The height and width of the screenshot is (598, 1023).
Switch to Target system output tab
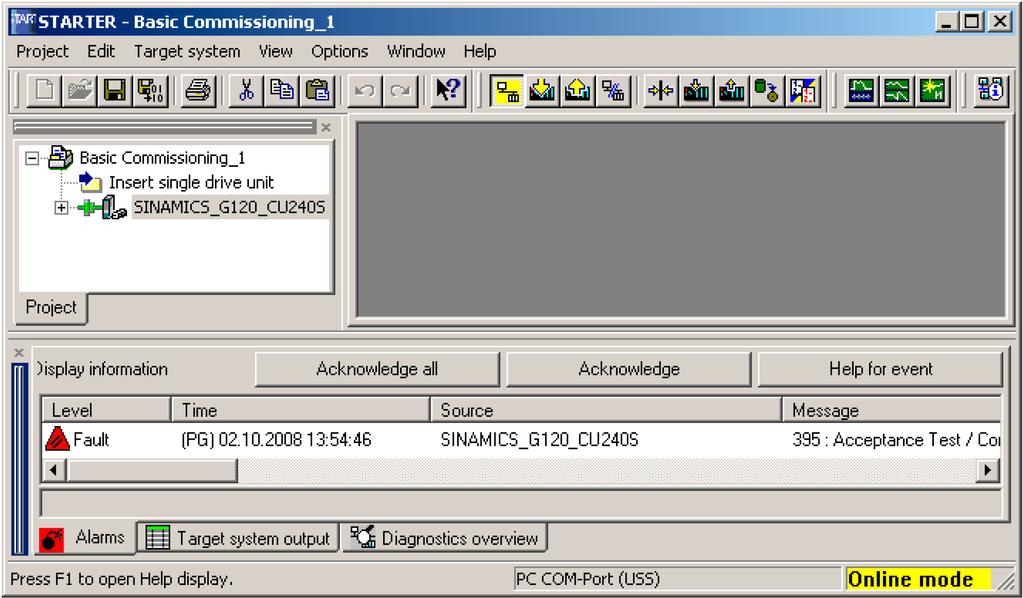[x=238, y=538]
